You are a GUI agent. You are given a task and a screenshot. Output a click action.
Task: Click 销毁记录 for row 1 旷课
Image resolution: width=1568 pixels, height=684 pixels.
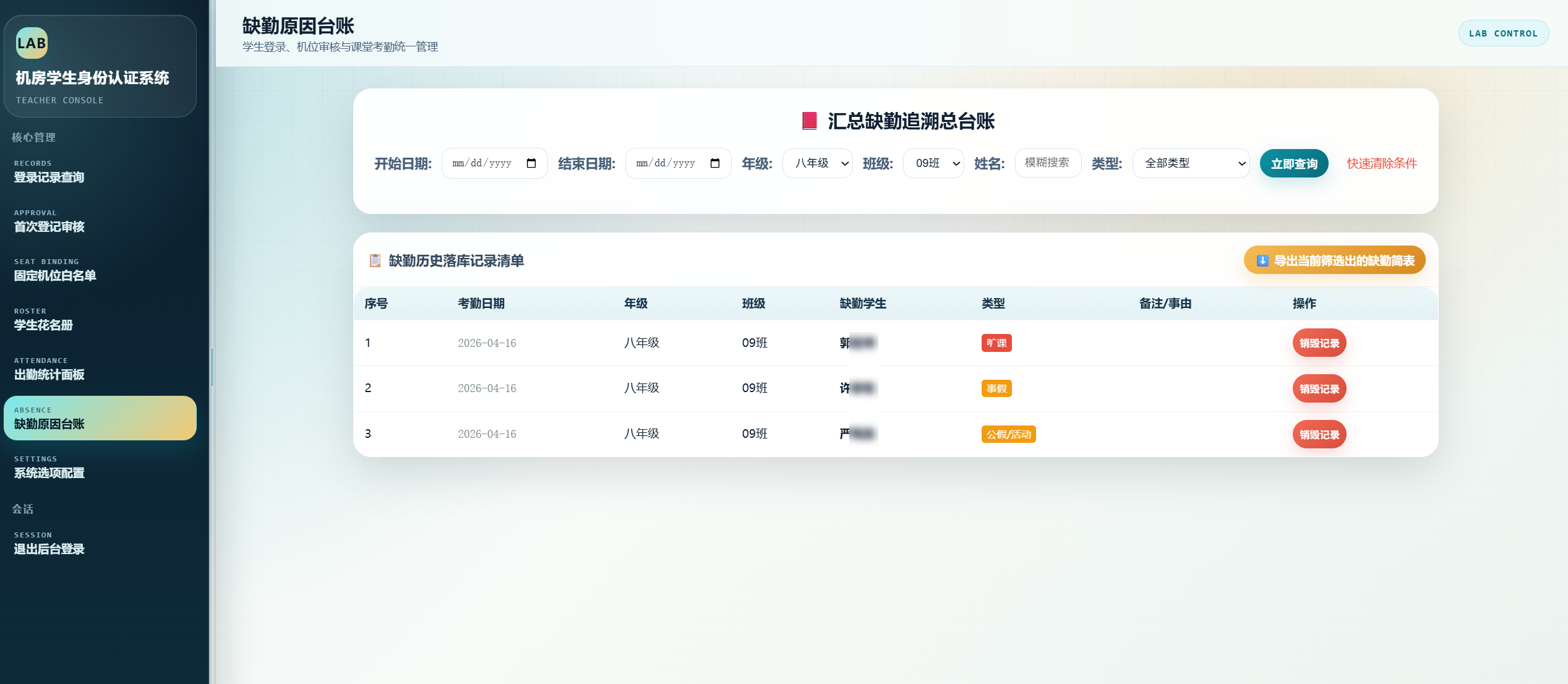coord(1319,343)
